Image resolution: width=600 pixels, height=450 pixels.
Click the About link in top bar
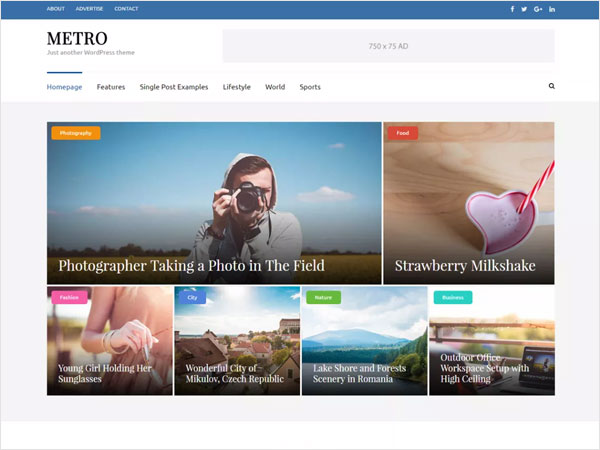click(56, 9)
